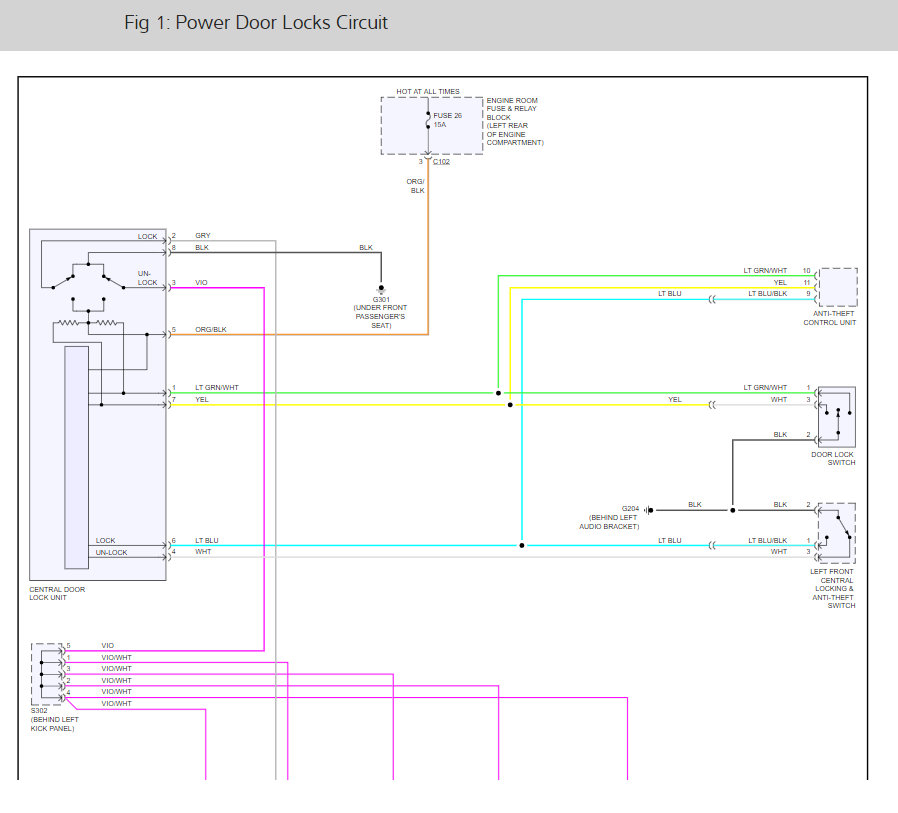Select the 'Under Front Passenger's Seat' location note
Viewport: 898px width, 813px height.
[x=381, y=316]
